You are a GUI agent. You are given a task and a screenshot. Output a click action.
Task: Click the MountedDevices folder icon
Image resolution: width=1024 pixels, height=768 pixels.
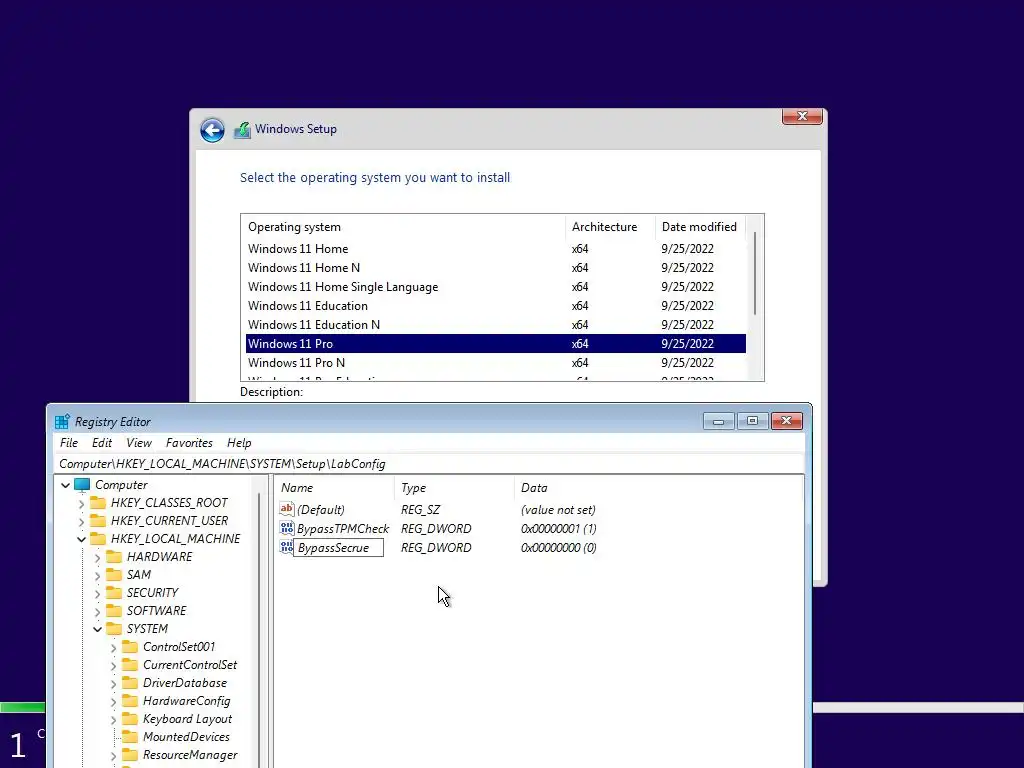coord(130,737)
